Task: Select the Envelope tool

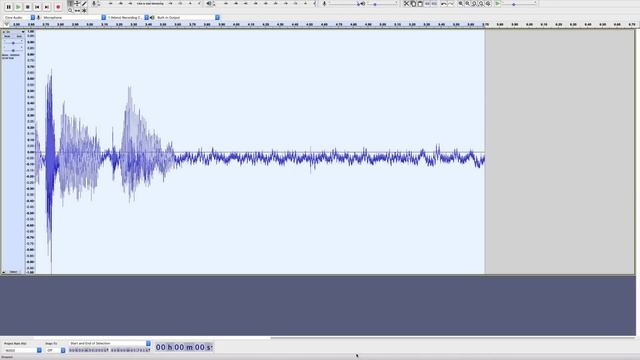Action: click(77, 3)
